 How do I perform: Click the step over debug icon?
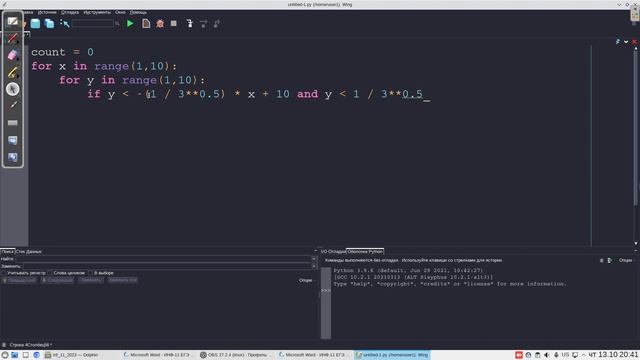[203, 24]
